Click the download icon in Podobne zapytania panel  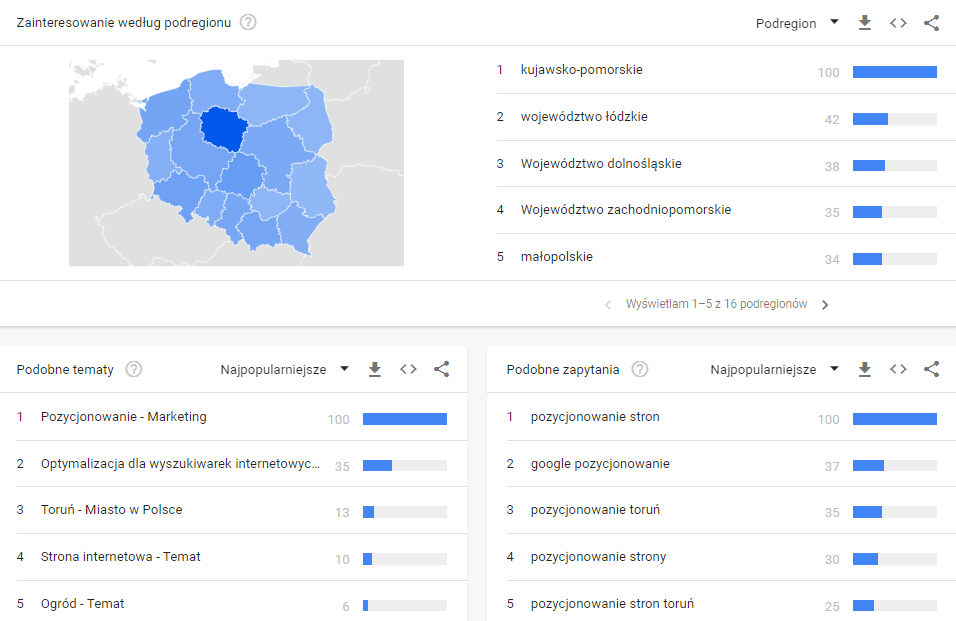click(x=864, y=368)
